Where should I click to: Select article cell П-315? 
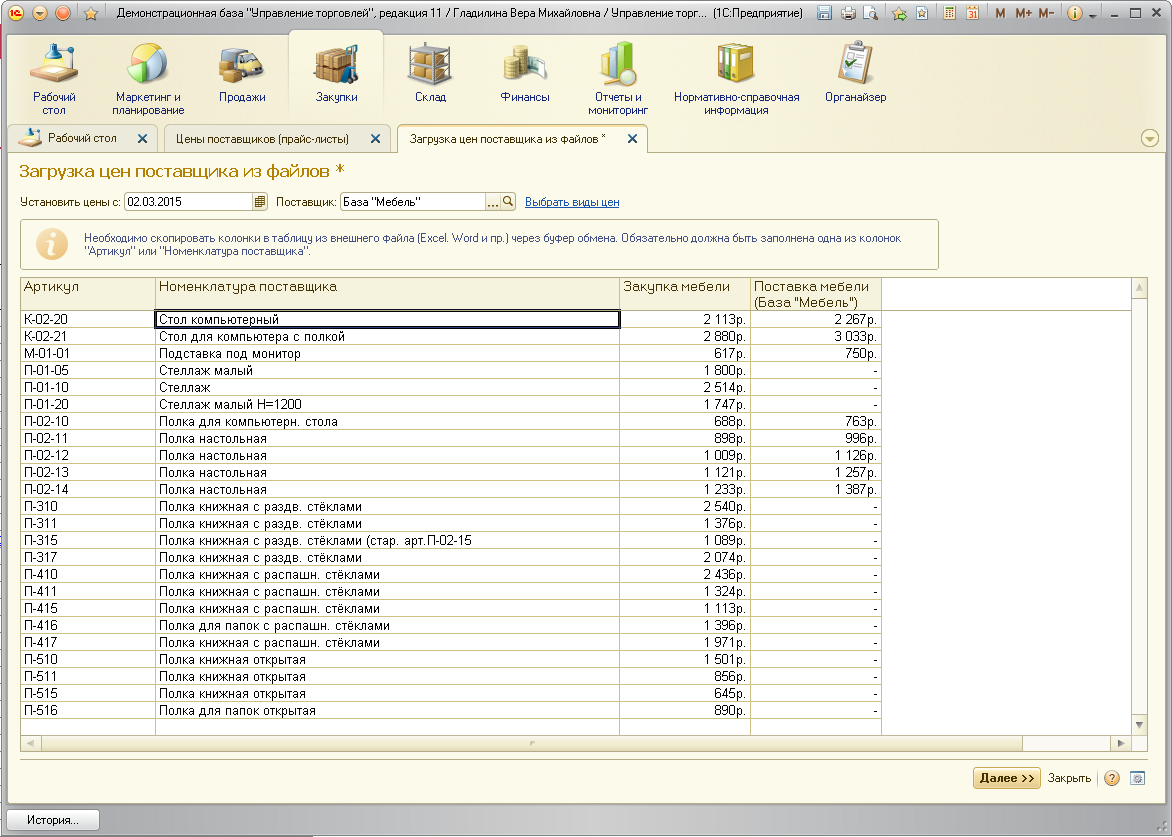tap(88, 540)
